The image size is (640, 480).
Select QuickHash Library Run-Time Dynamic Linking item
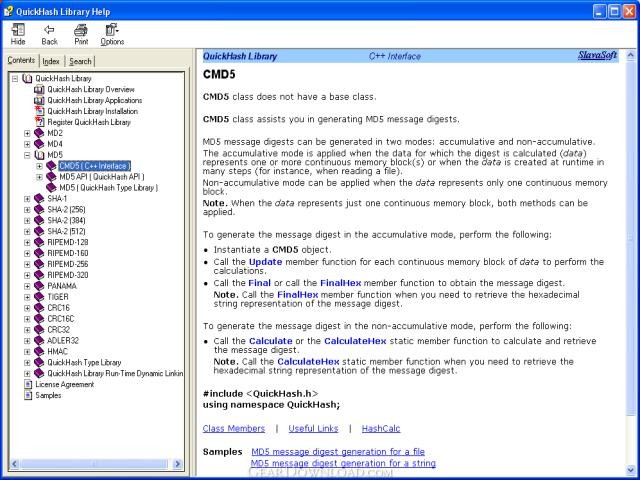[115, 373]
